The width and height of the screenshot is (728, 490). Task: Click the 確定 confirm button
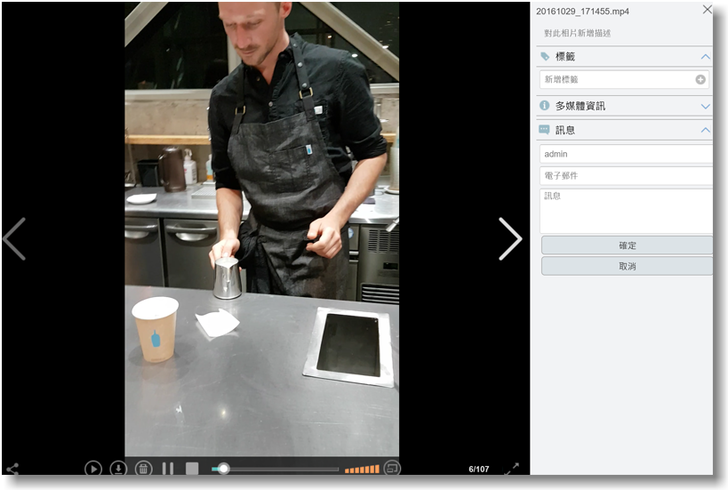(627, 245)
